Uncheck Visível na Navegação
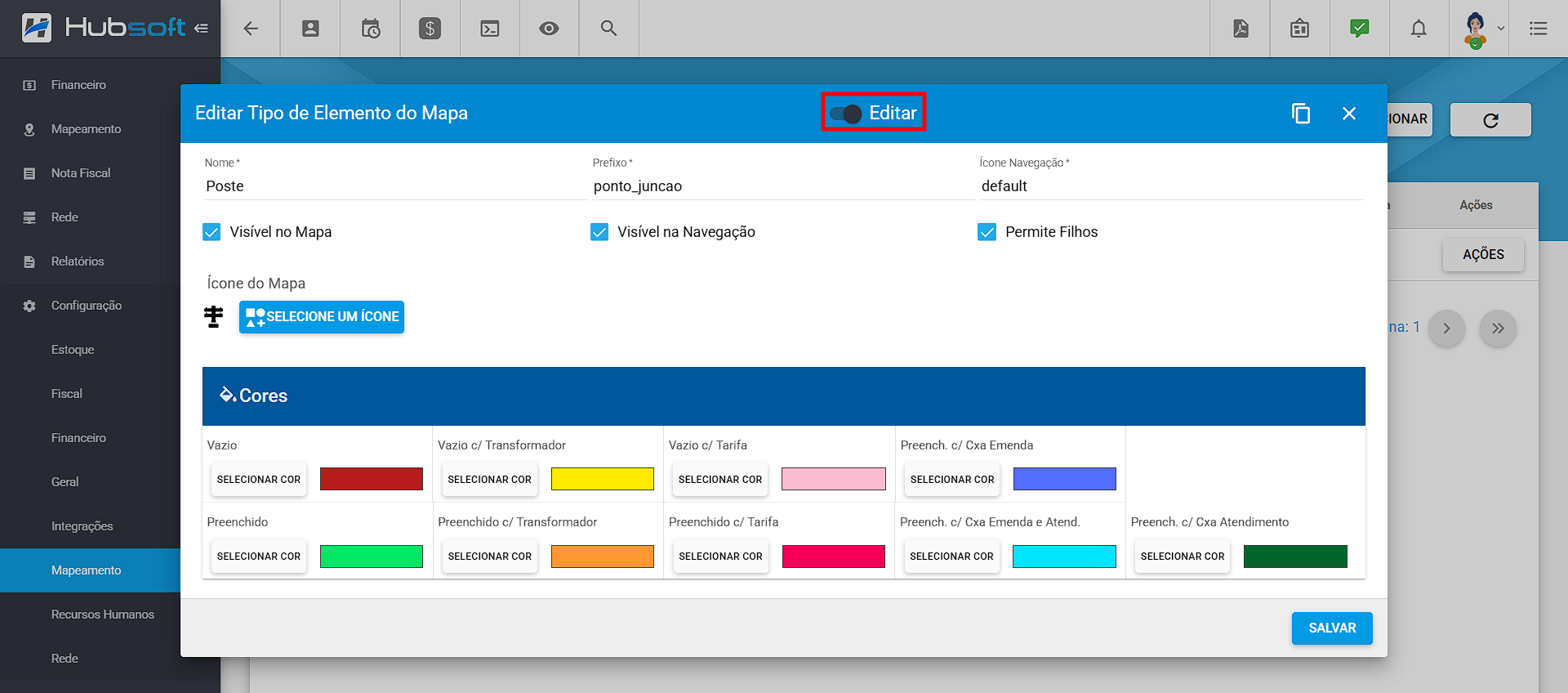Screen dimensions: 1568x693 (x=599, y=232)
